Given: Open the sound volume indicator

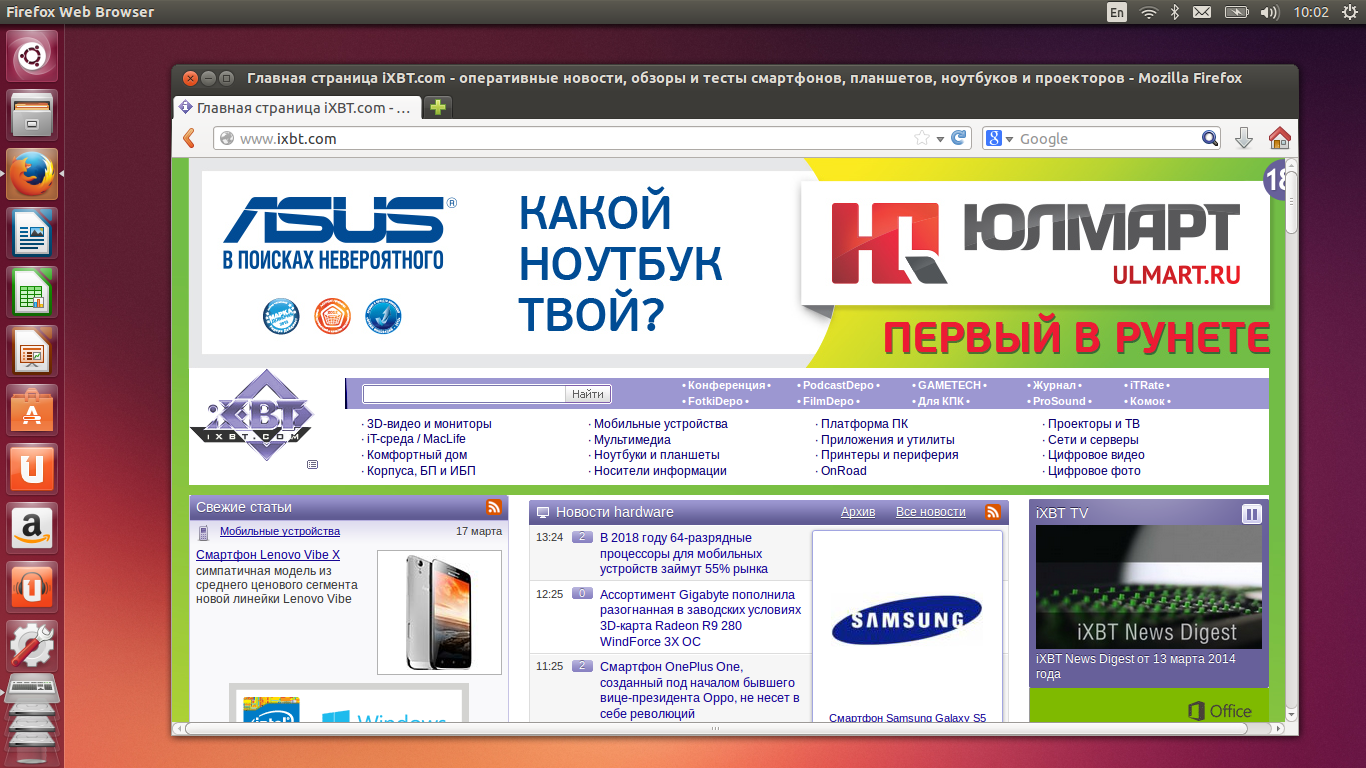Looking at the screenshot, I should pyautogui.click(x=1270, y=12).
